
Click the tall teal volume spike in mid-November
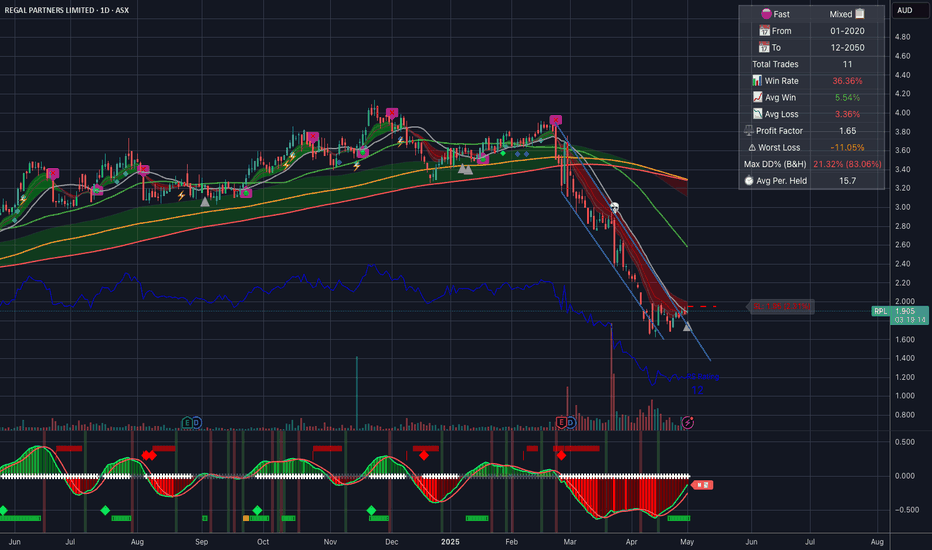click(x=357, y=392)
